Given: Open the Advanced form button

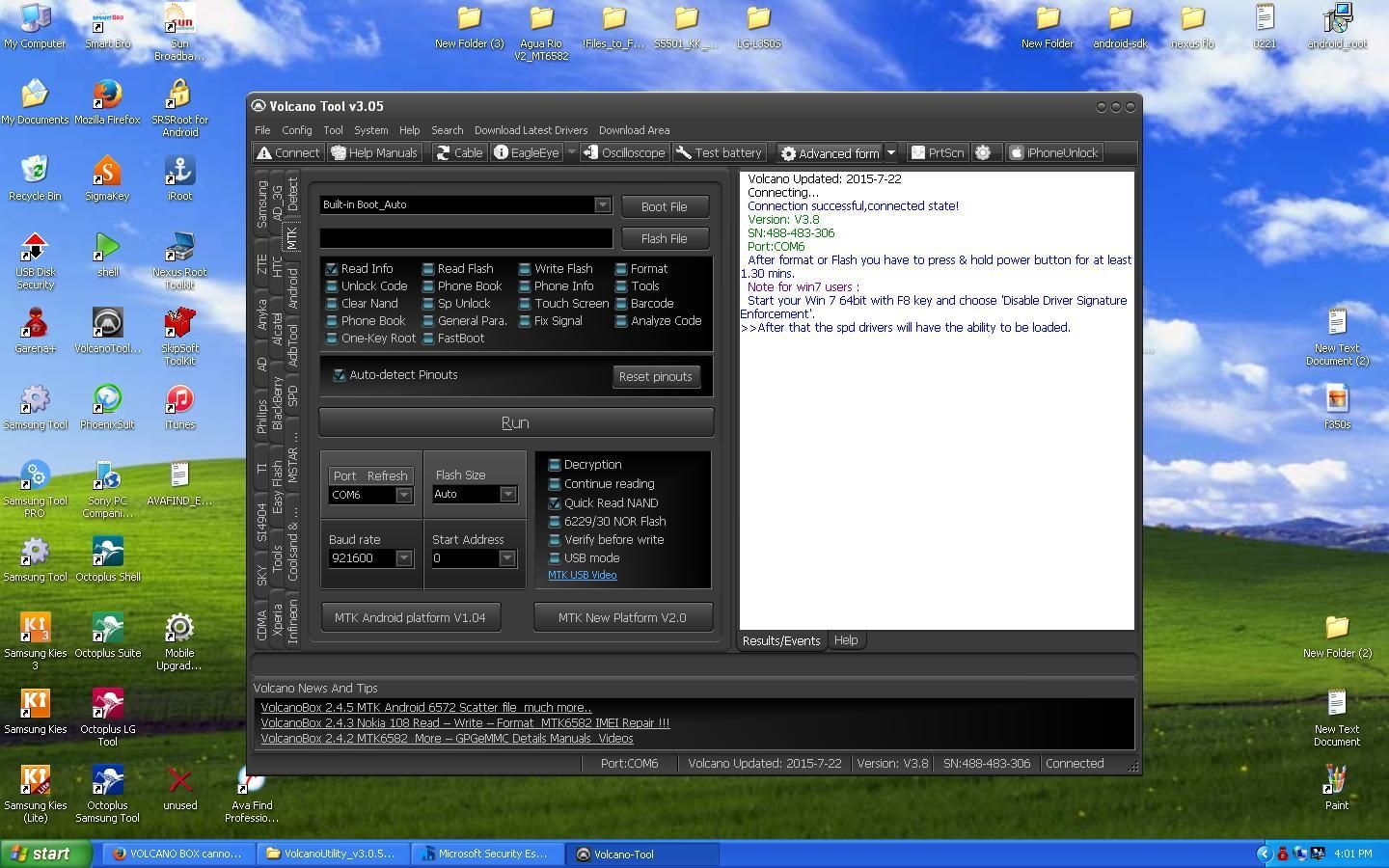Looking at the screenshot, I should click(831, 152).
